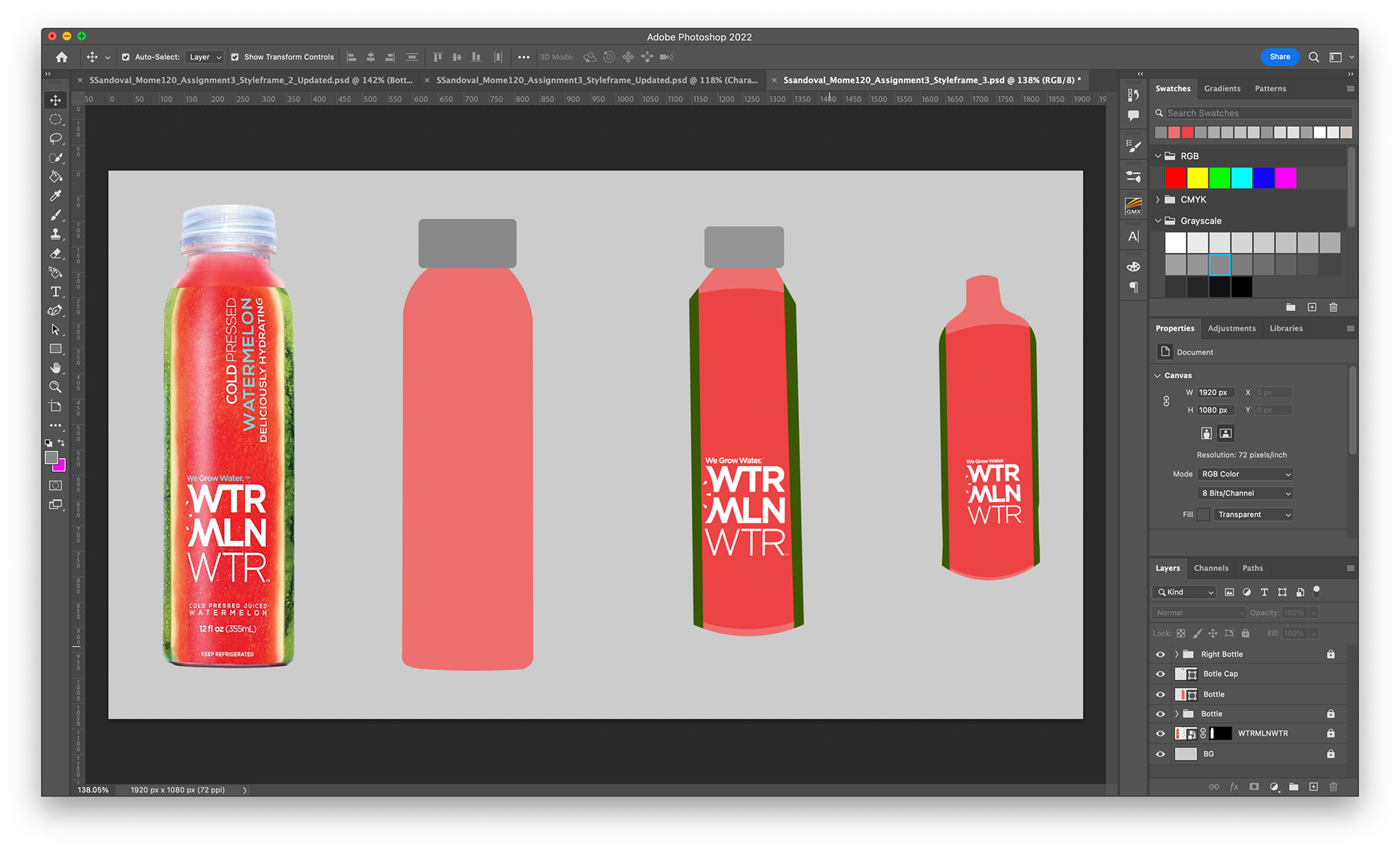Open more options ellipsis in options bar
The height and width of the screenshot is (851, 1400).
pos(524,57)
